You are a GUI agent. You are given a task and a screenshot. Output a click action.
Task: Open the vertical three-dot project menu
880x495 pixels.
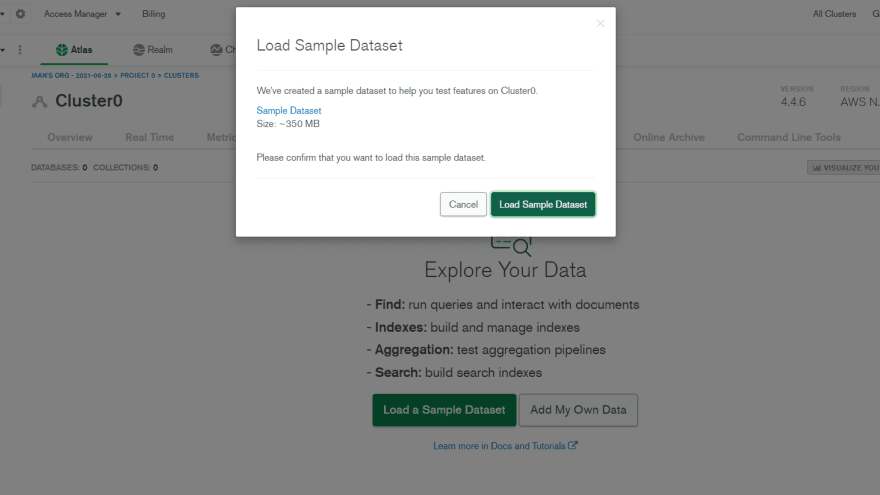20,50
